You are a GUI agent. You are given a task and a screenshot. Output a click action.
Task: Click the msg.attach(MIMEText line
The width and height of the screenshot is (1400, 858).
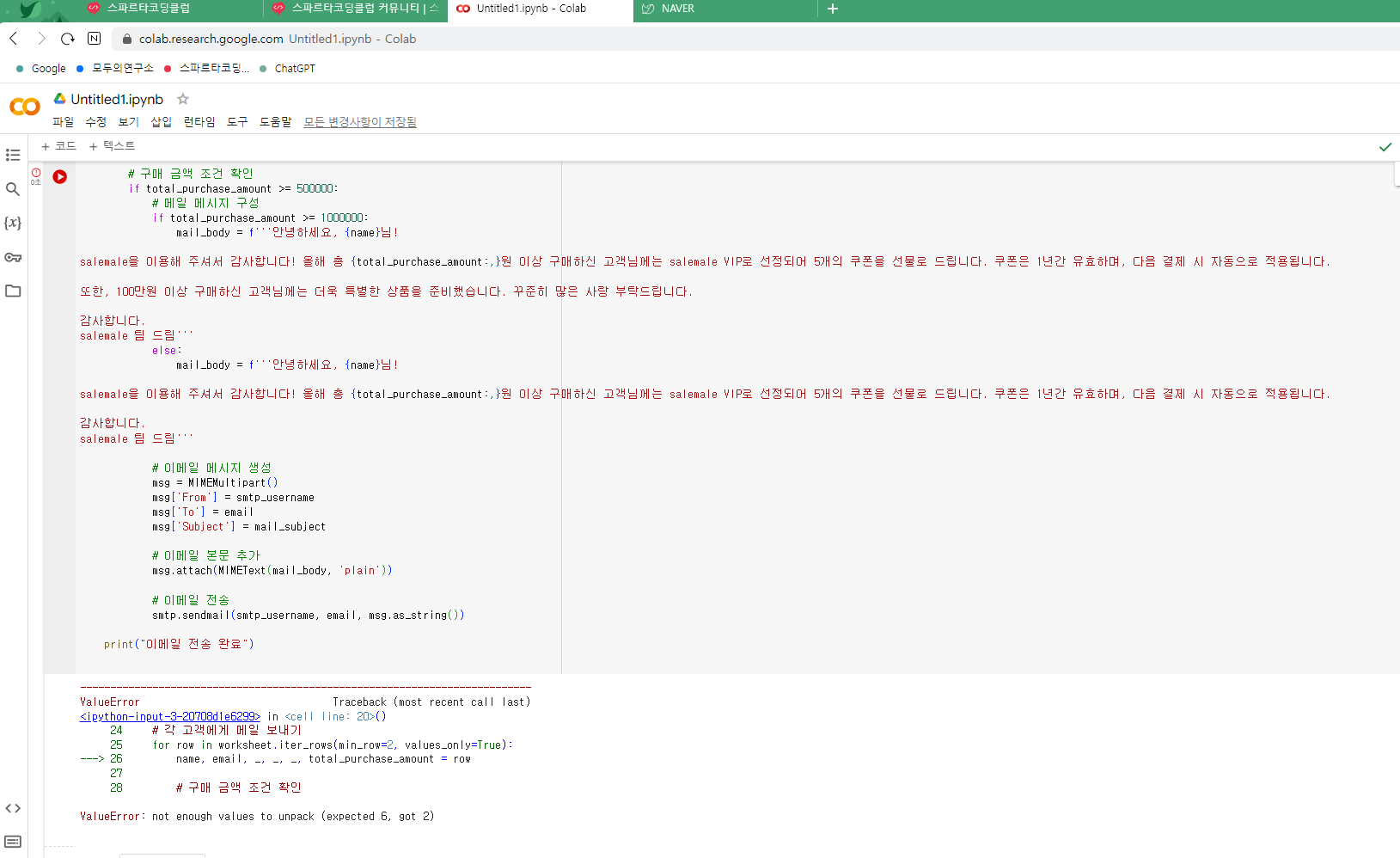pos(272,571)
